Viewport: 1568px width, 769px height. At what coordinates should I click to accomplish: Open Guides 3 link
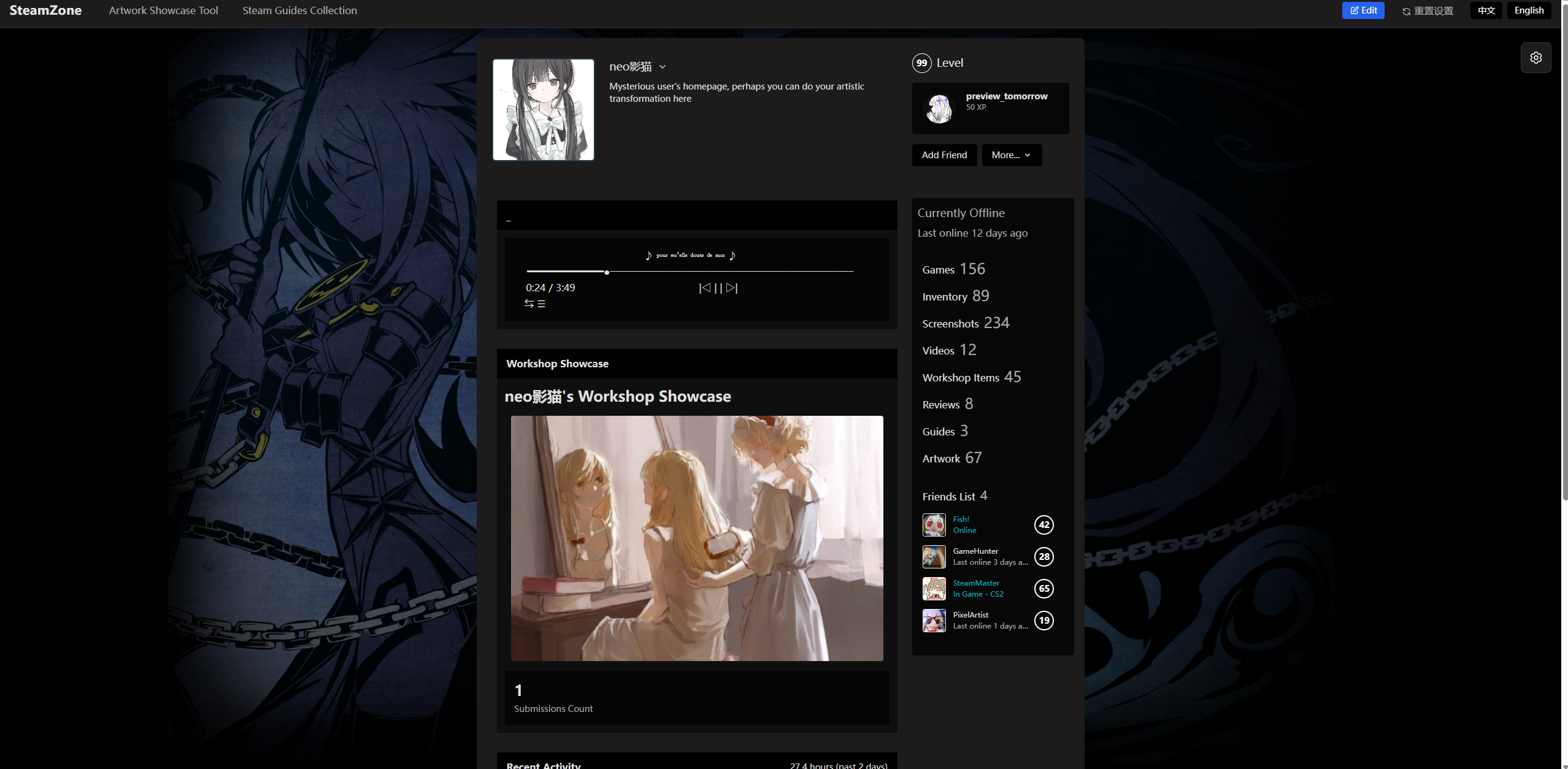click(945, 431)
